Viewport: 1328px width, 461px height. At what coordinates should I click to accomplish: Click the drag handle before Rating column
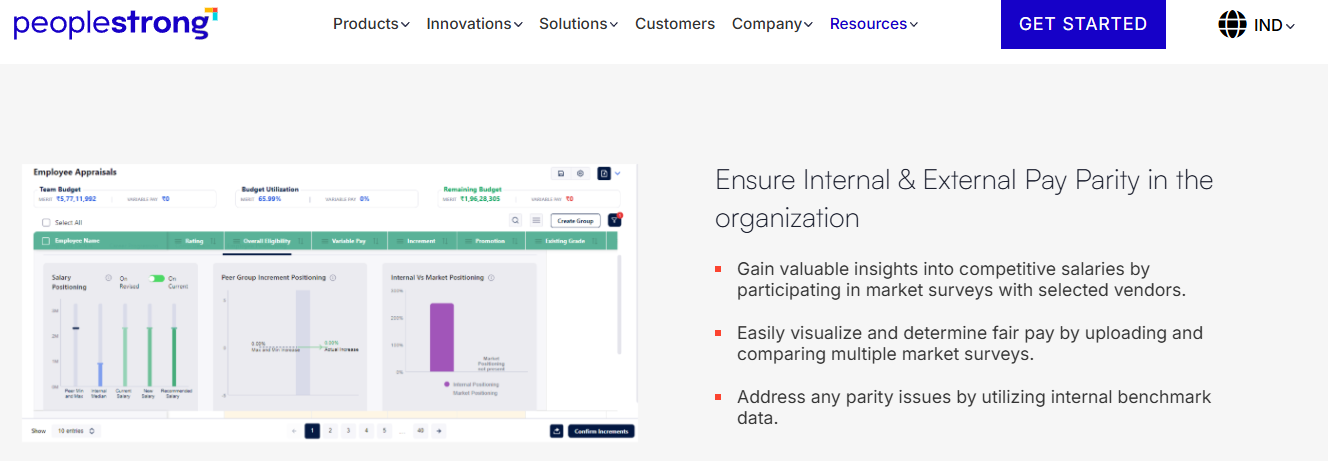[x=178, y=241]
